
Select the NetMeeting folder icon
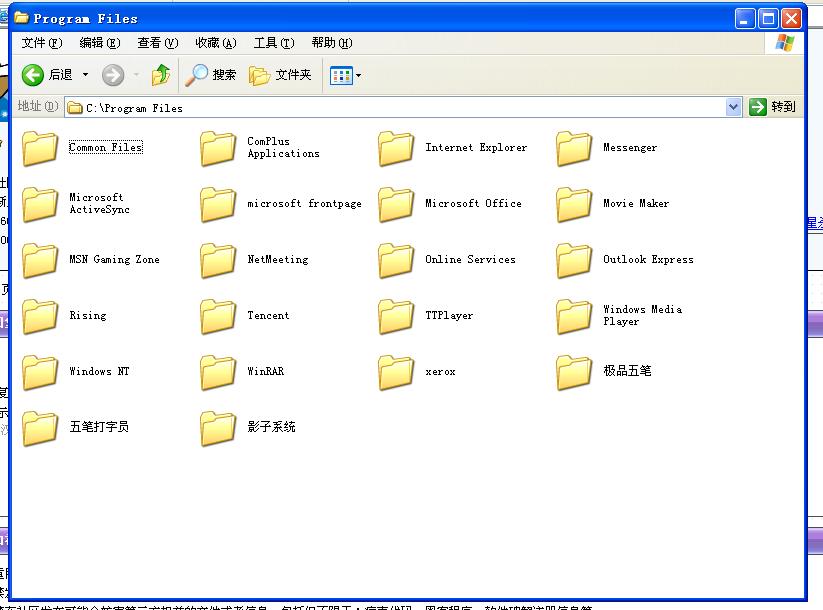[x=218, y=260]
